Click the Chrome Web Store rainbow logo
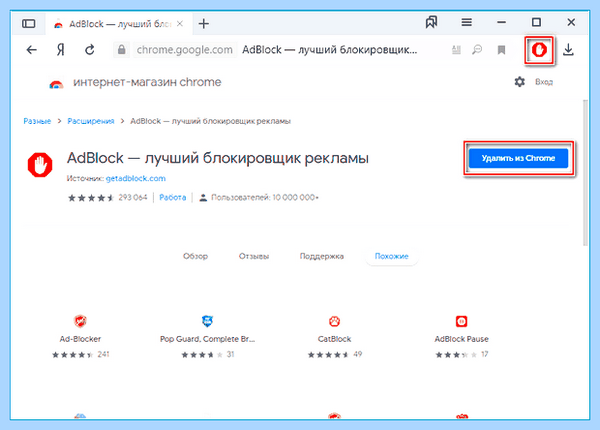Screen dimensions: 600x430 [56, 84]
